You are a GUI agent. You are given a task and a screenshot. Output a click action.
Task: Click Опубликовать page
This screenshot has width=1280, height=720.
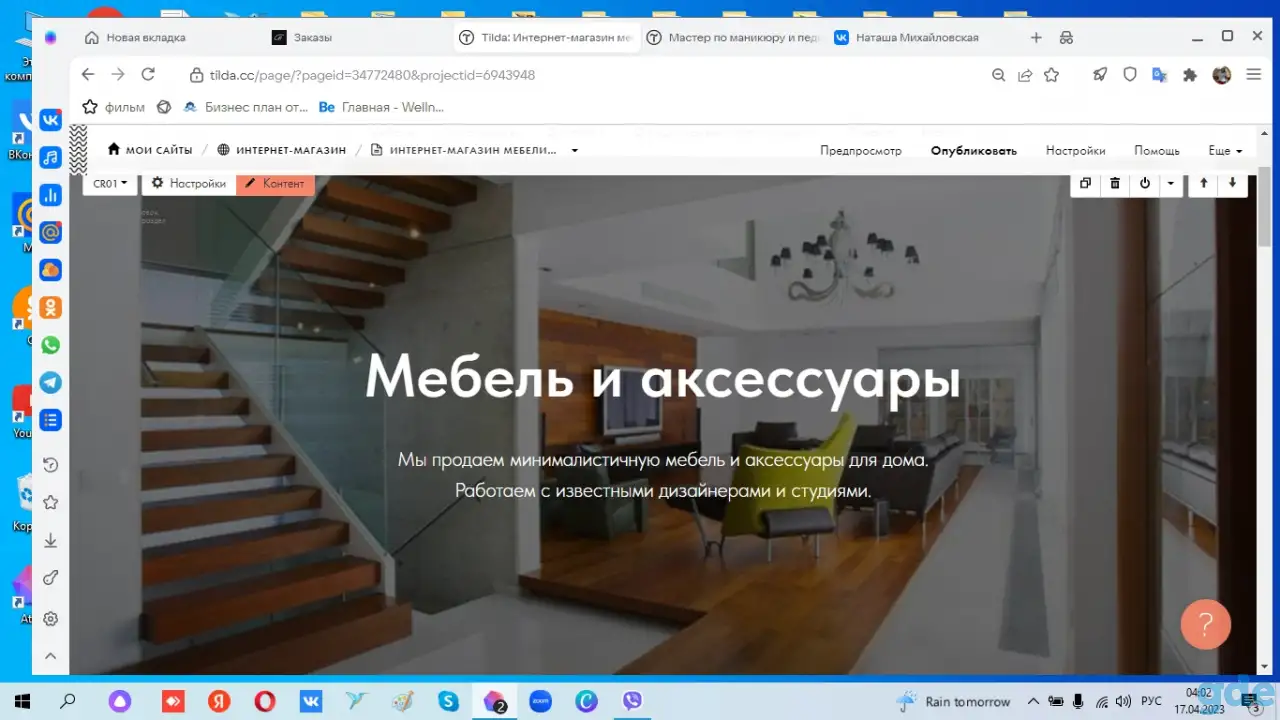tap(973, 151)
